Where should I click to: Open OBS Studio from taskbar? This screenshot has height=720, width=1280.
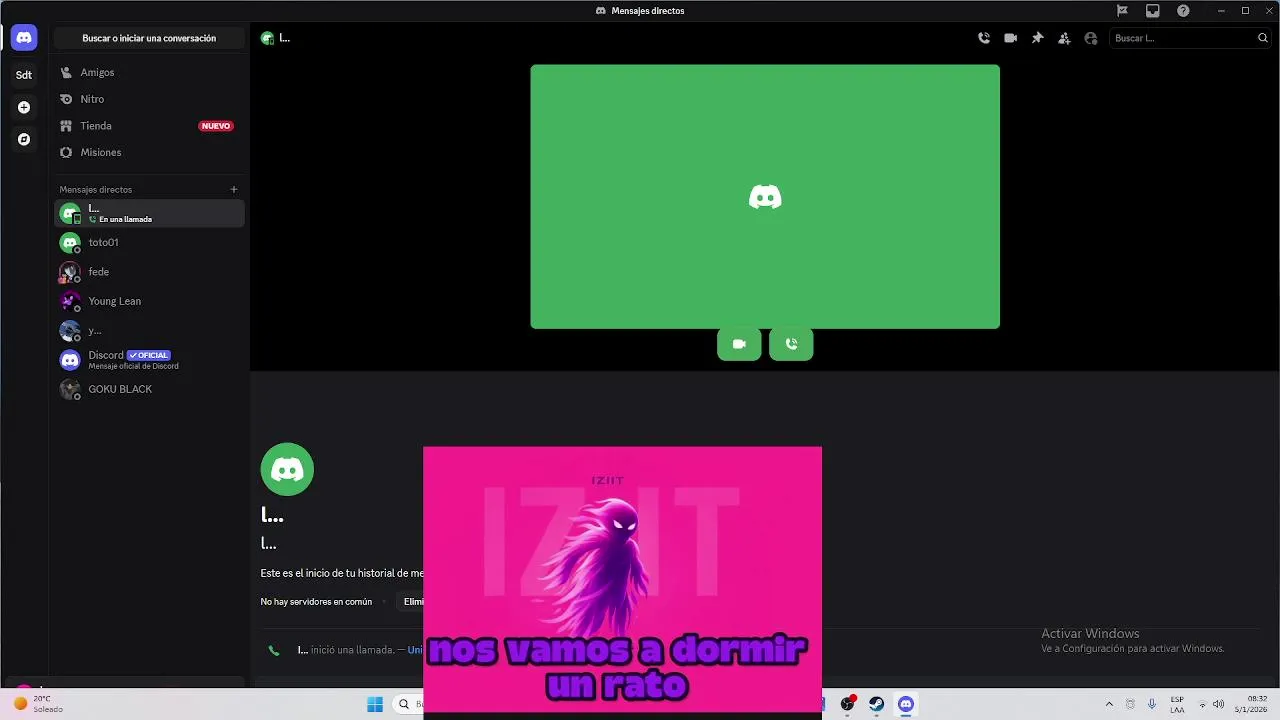(x=848, y=704)
